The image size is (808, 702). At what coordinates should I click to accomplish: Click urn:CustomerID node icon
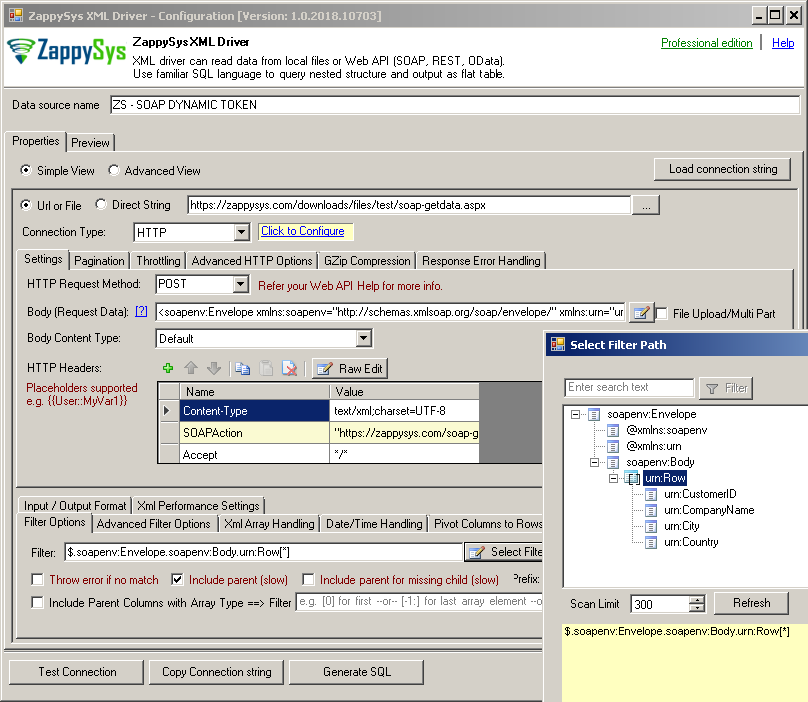coord(651,494)
